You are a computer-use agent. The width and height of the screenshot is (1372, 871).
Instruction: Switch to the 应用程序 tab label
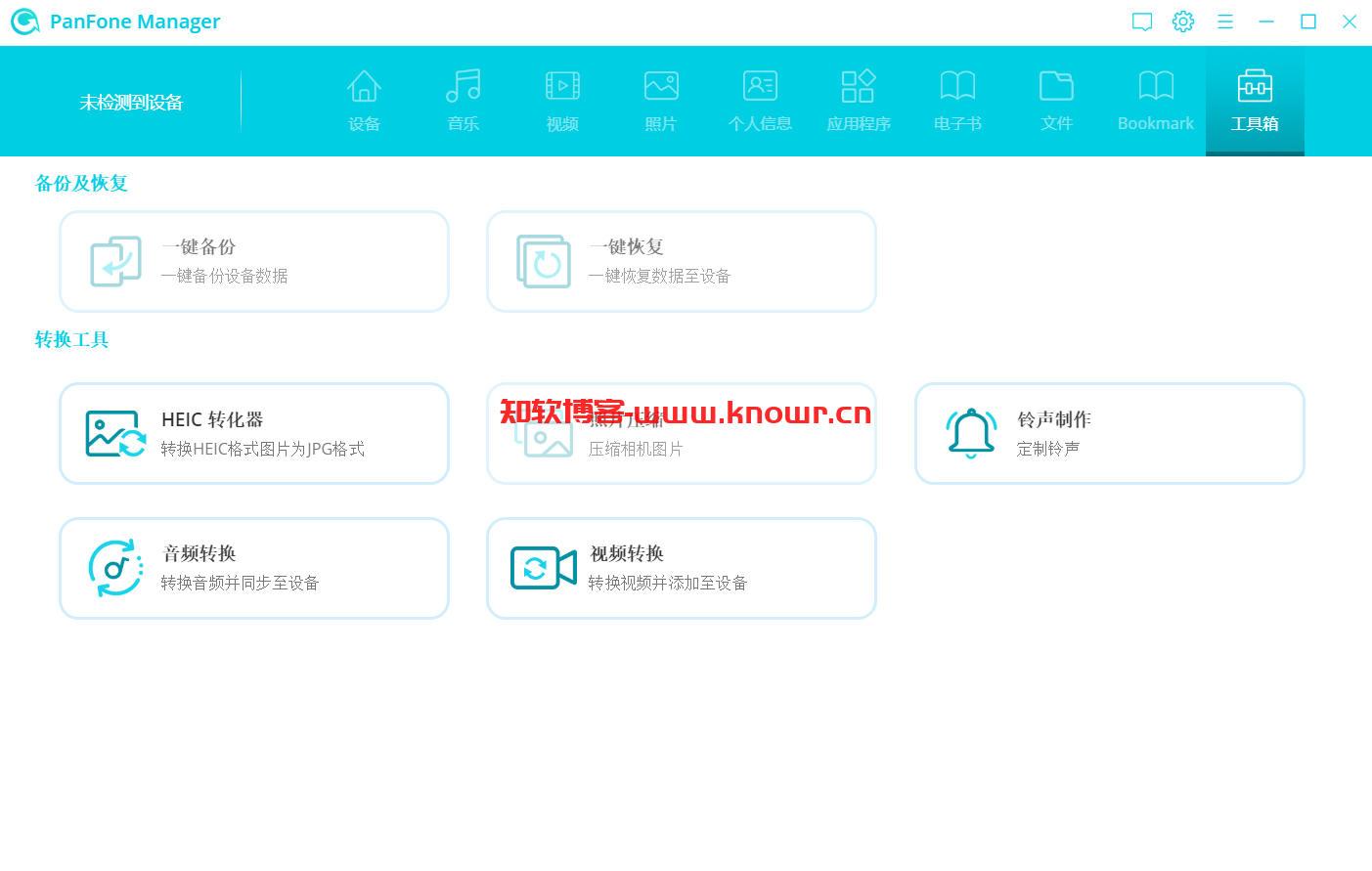pyautogui.click(x=859, y=124)
